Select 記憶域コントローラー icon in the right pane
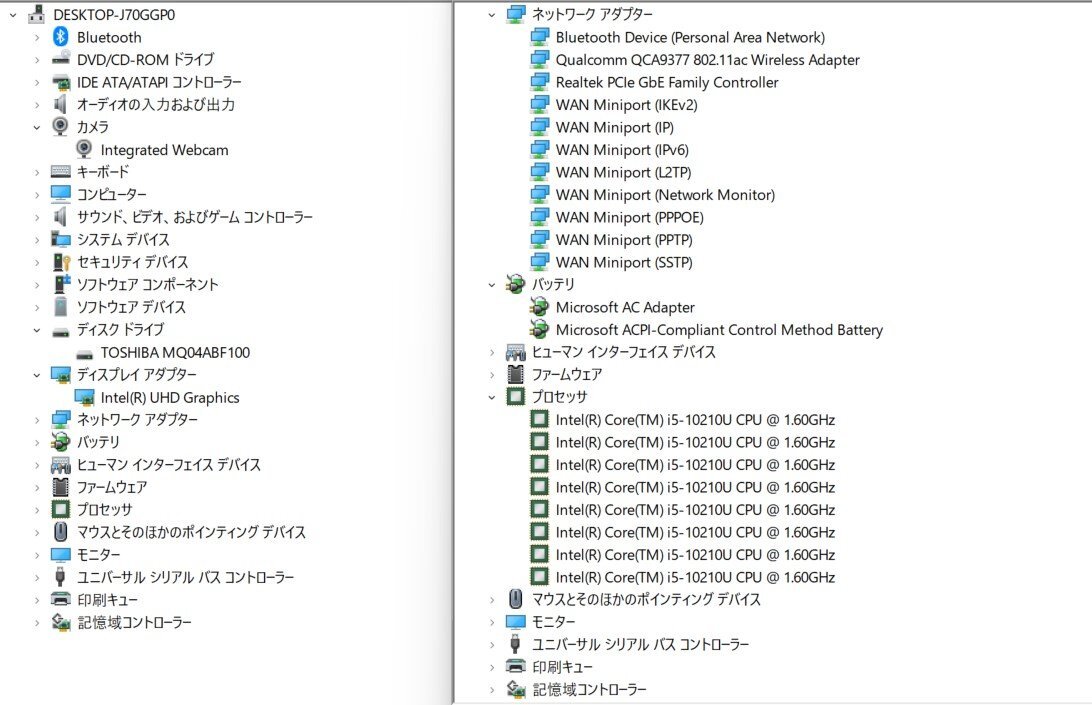Screen dimensions: 1092x705 tap(515, 689)
